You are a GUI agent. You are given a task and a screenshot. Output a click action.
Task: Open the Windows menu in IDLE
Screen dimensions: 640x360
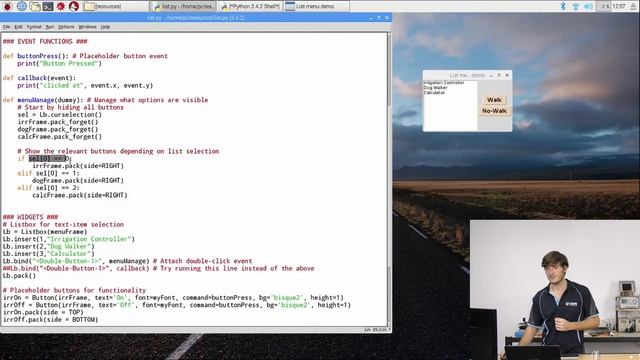[87, 27]
